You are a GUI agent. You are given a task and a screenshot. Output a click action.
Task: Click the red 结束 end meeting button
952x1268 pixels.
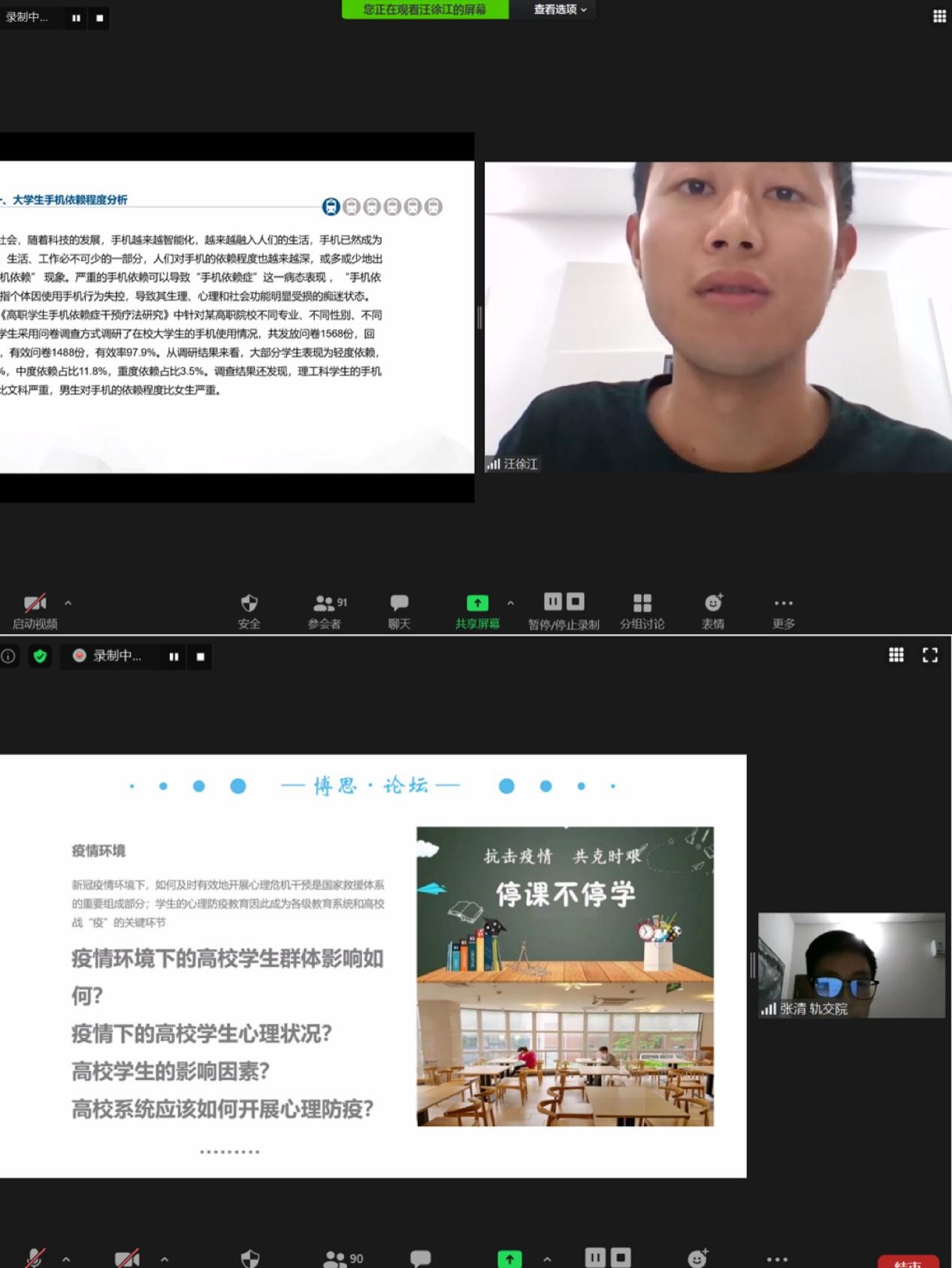click(908, 1261)
